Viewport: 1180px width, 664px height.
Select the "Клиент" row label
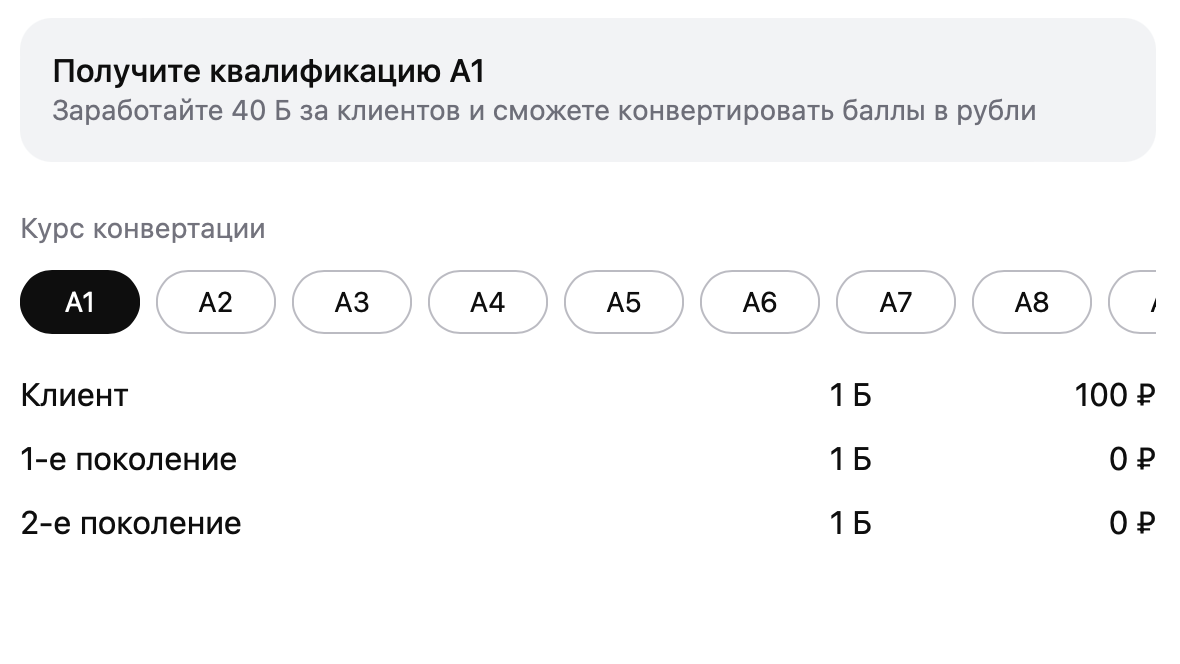[x=74, y=395]
